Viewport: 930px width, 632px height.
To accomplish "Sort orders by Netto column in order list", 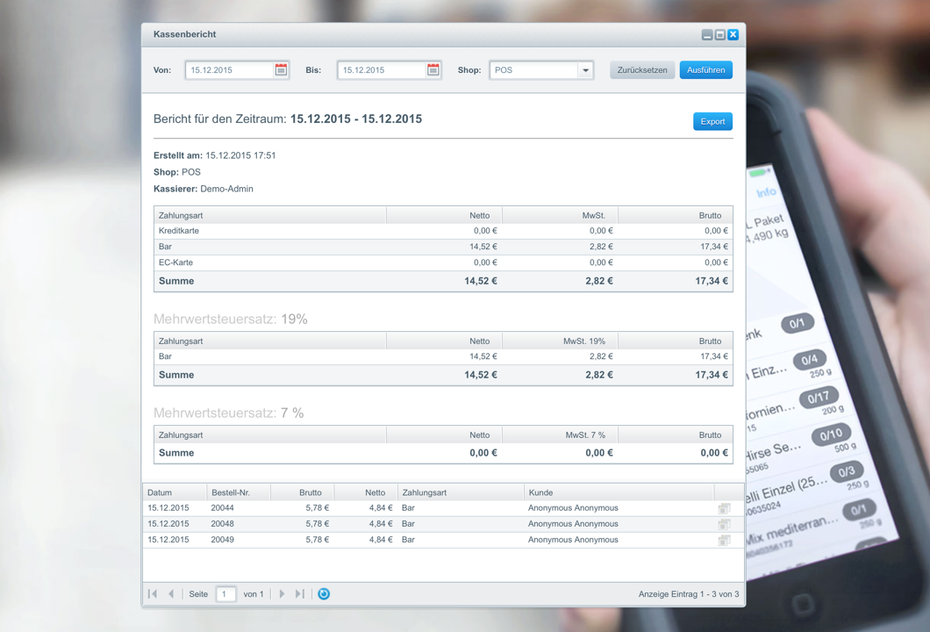I will tap(366, 493).
